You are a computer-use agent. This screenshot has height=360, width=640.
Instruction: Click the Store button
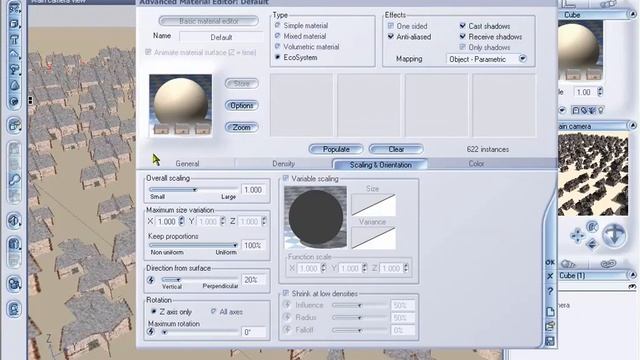[x=242, y=84]
